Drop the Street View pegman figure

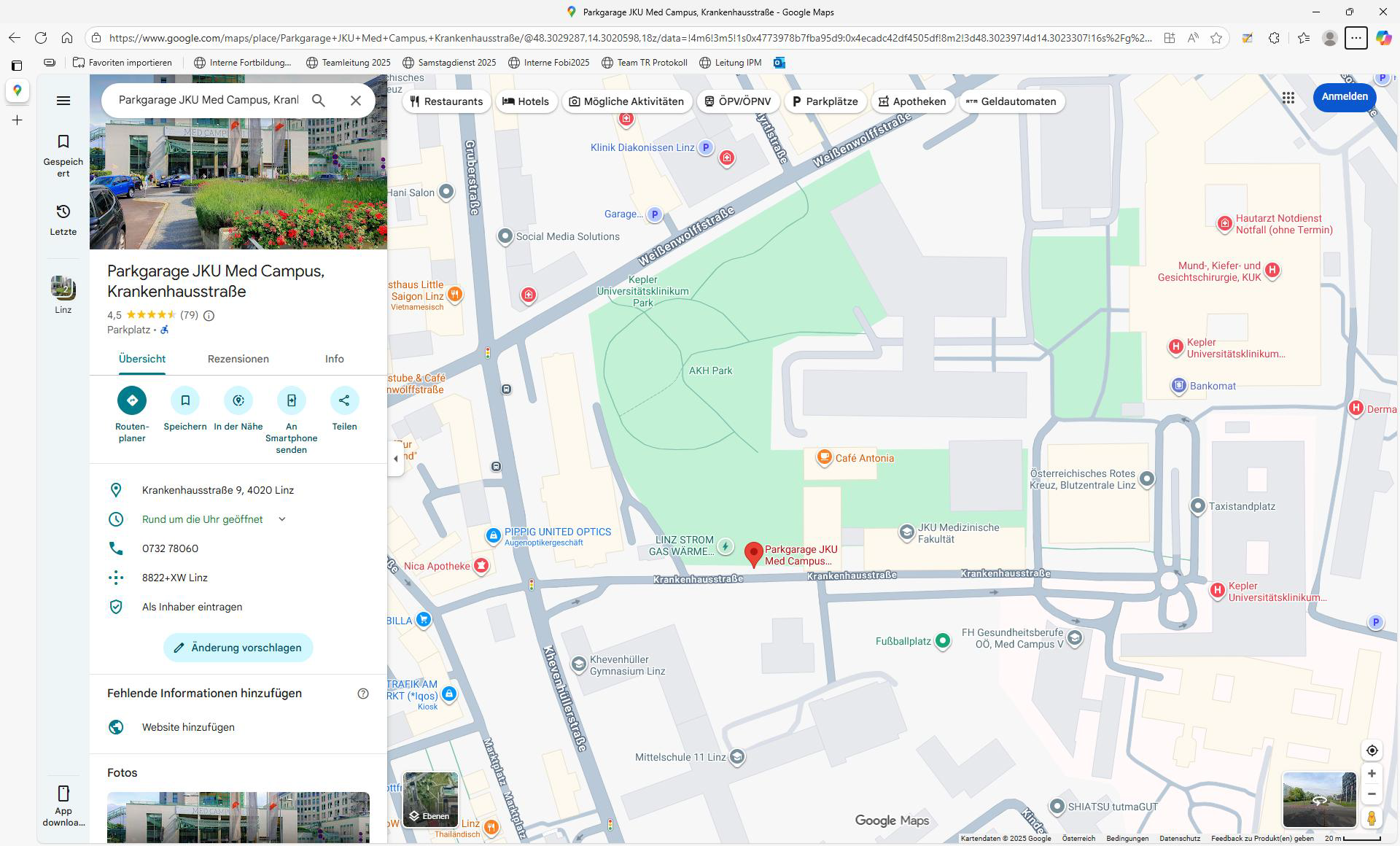(x=1372, y=818)
